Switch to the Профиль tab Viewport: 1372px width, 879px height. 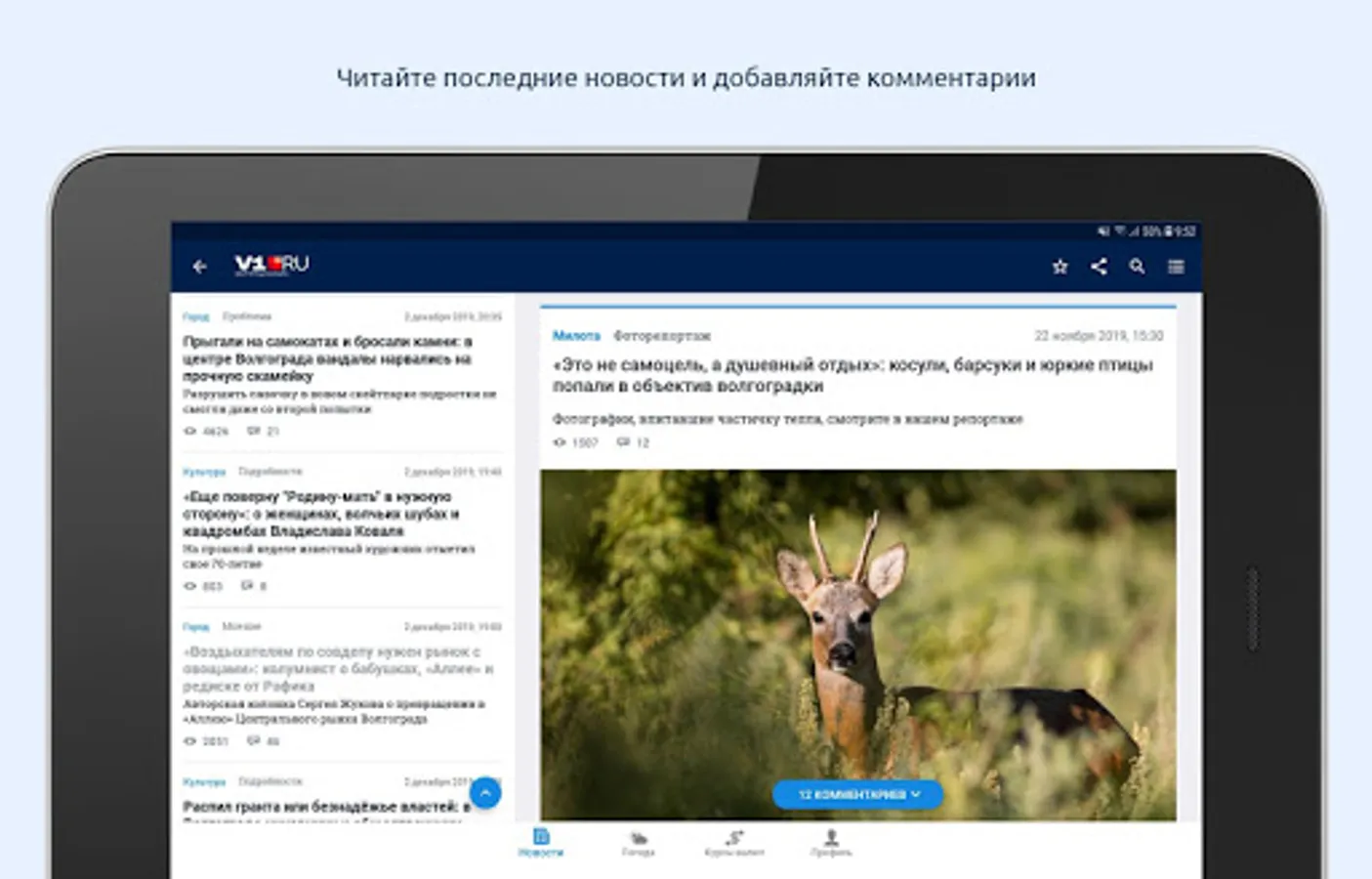(x=831, y=843)
